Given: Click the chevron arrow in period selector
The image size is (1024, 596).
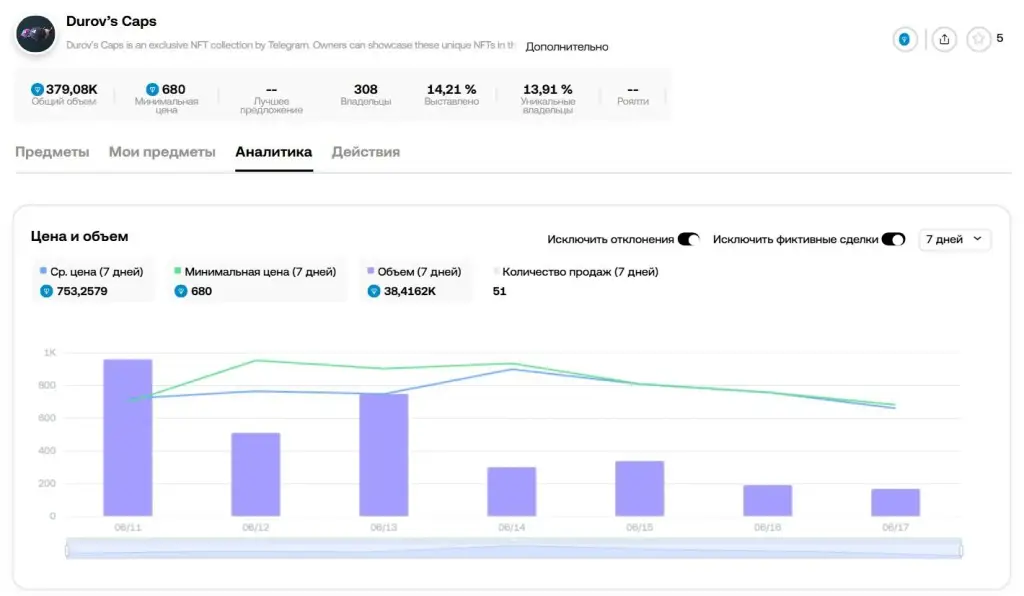Looking at the screenshot, I should tap(977, 239).
